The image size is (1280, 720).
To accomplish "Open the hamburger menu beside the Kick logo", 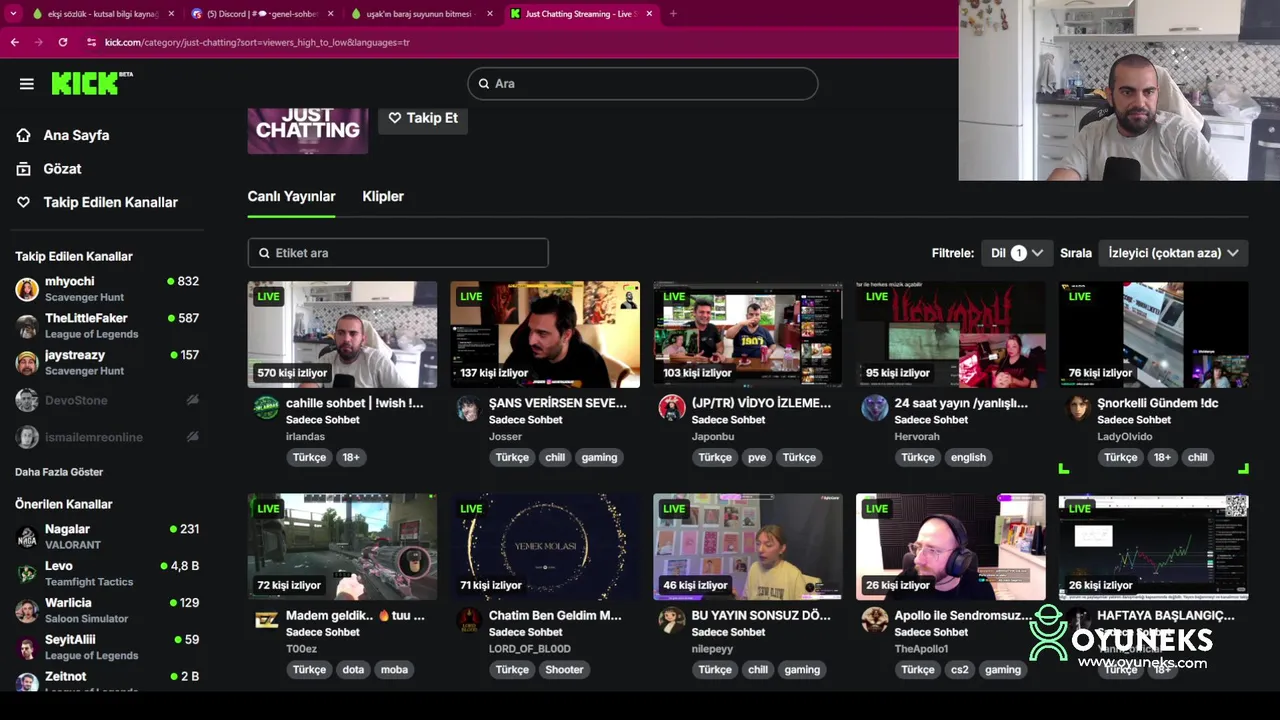I will (27, 84).
